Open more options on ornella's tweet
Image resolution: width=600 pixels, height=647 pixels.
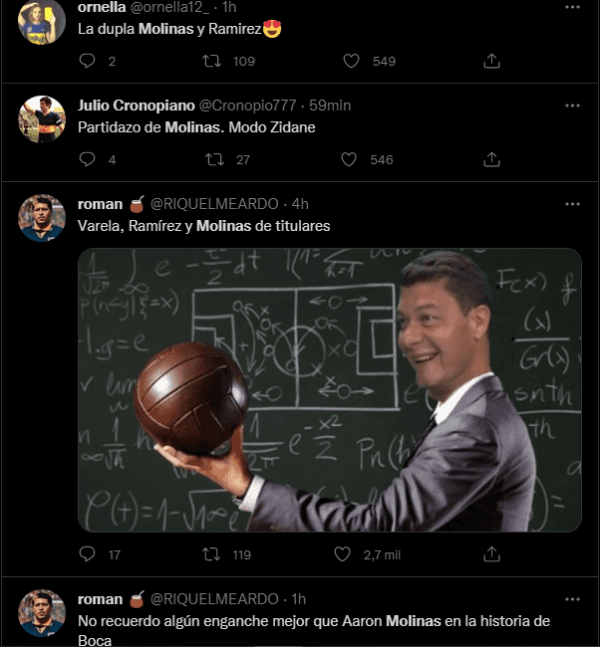pos(572,7)
